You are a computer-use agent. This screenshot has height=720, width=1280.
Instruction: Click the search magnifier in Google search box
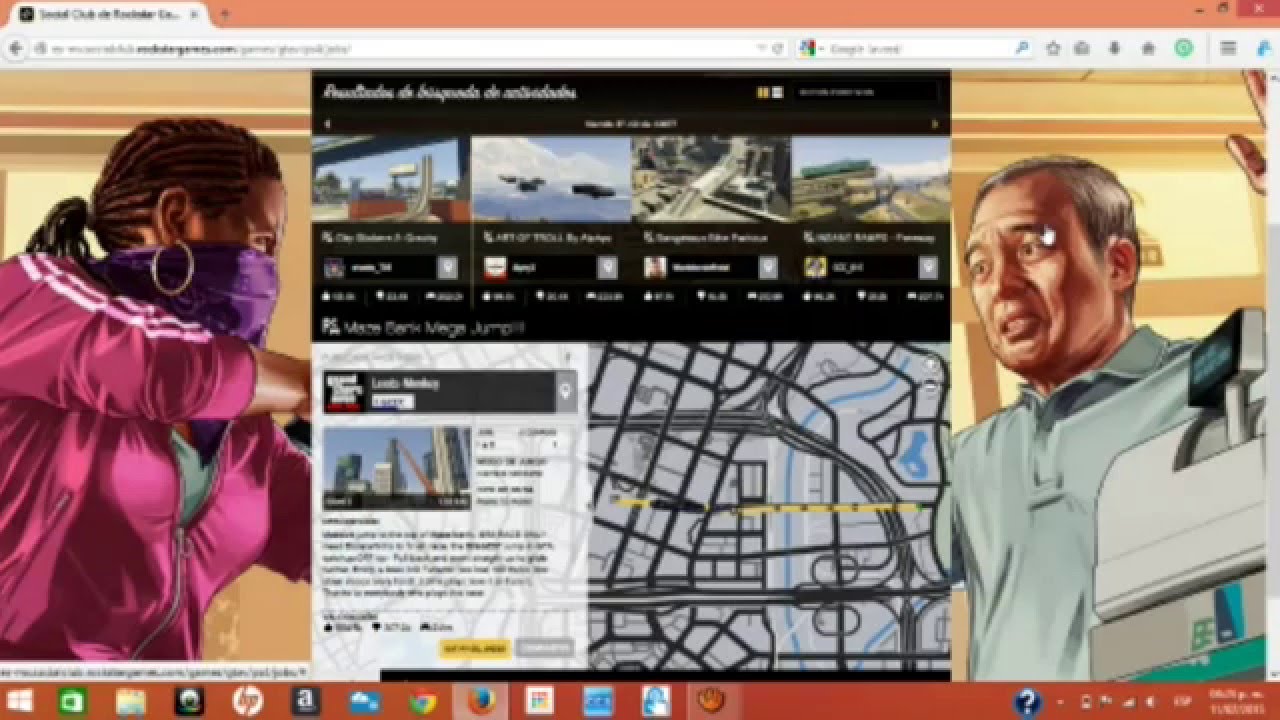coord(1021,48)
